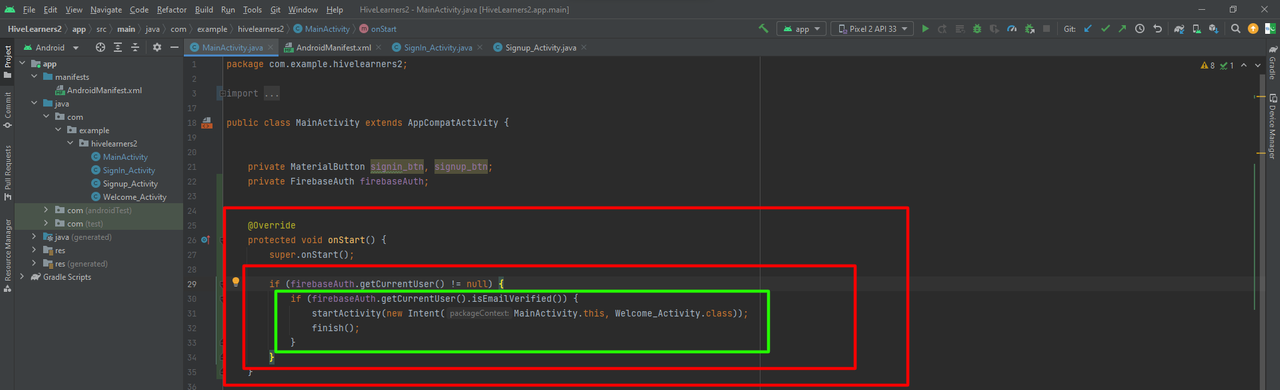Show Git history clock icon
Screen dimensions: 1280x390
1139,29
